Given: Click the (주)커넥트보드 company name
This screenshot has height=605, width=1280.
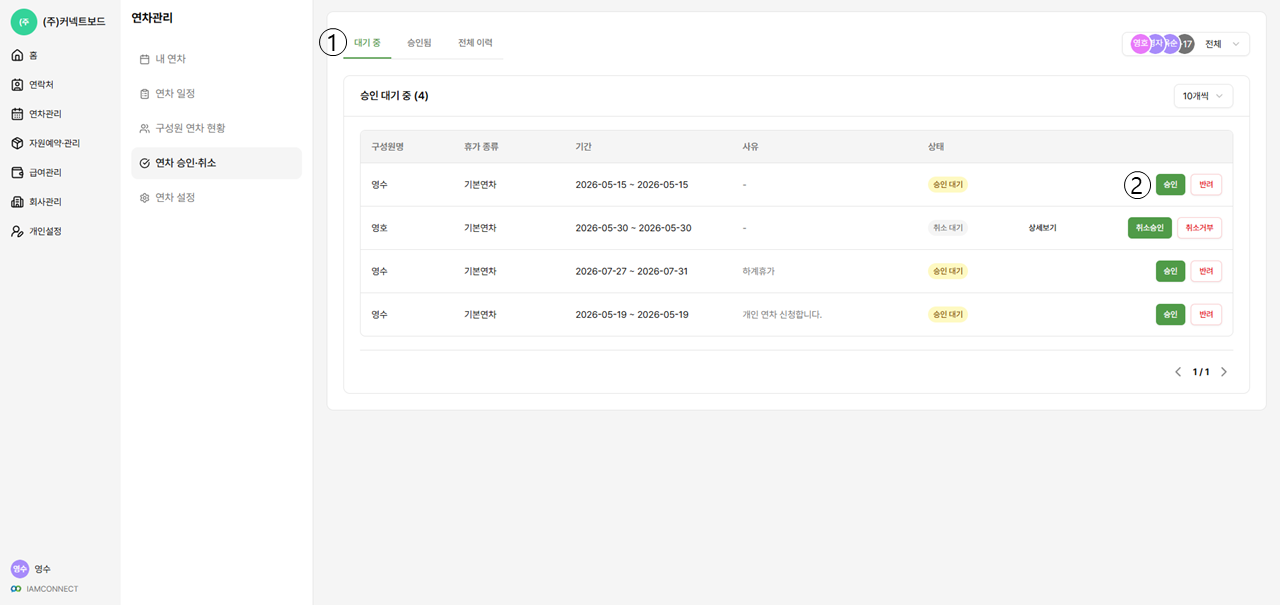Looking at the screenshot, I should click(x=74, y=22).
